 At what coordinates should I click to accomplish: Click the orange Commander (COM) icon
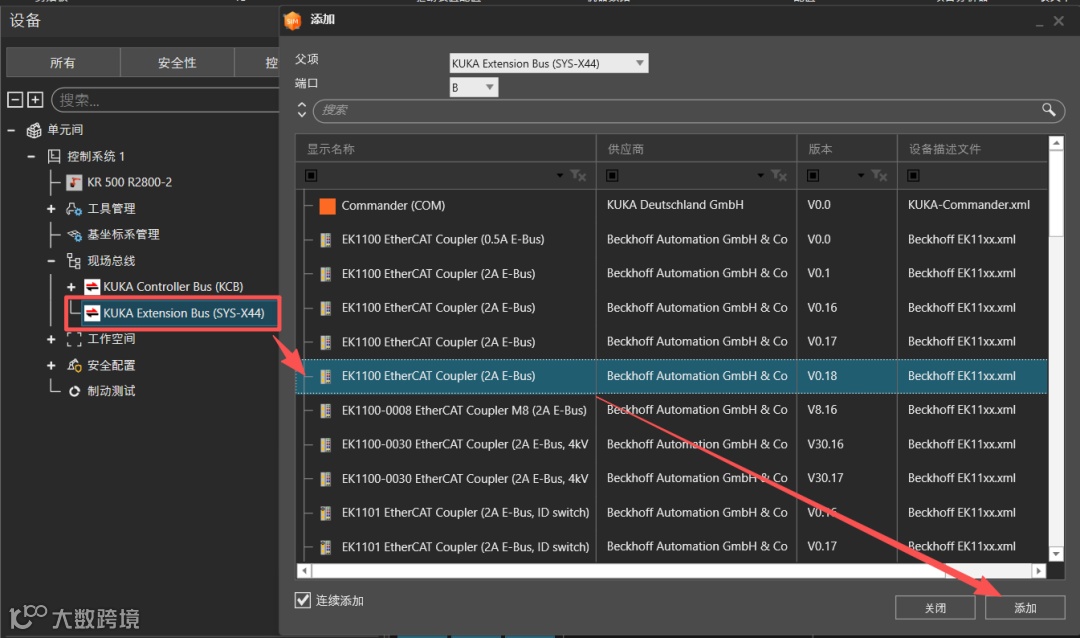tap(327, 205)
